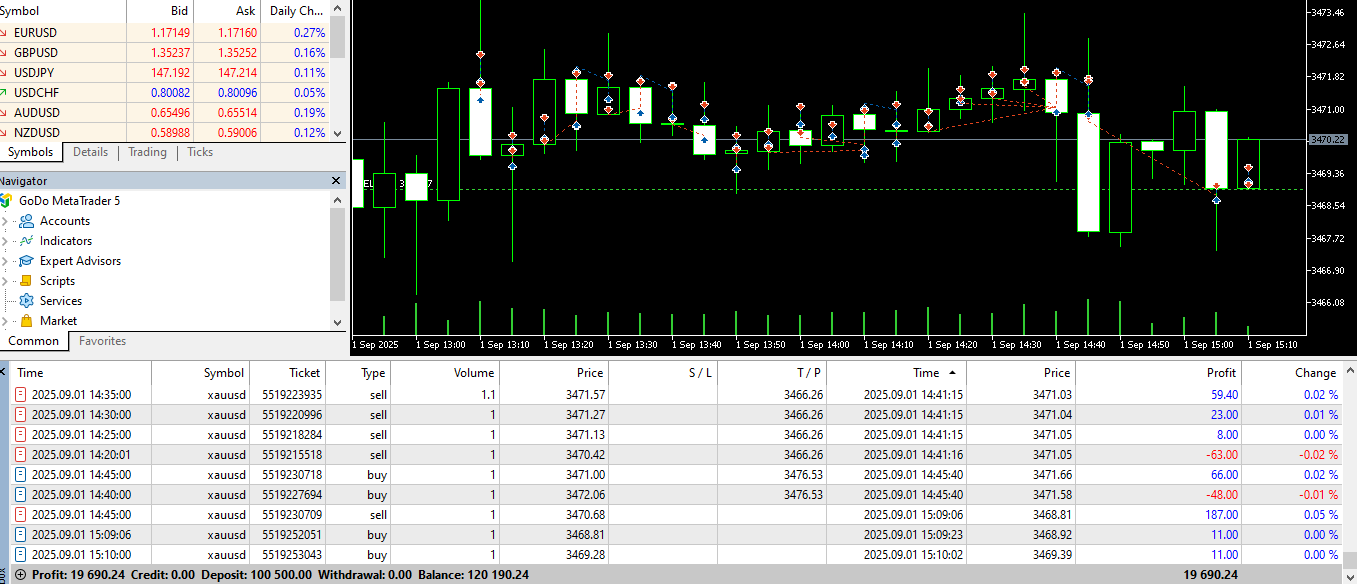
Task: Click the Daily Change column header
Action: [x=295, y=11]
